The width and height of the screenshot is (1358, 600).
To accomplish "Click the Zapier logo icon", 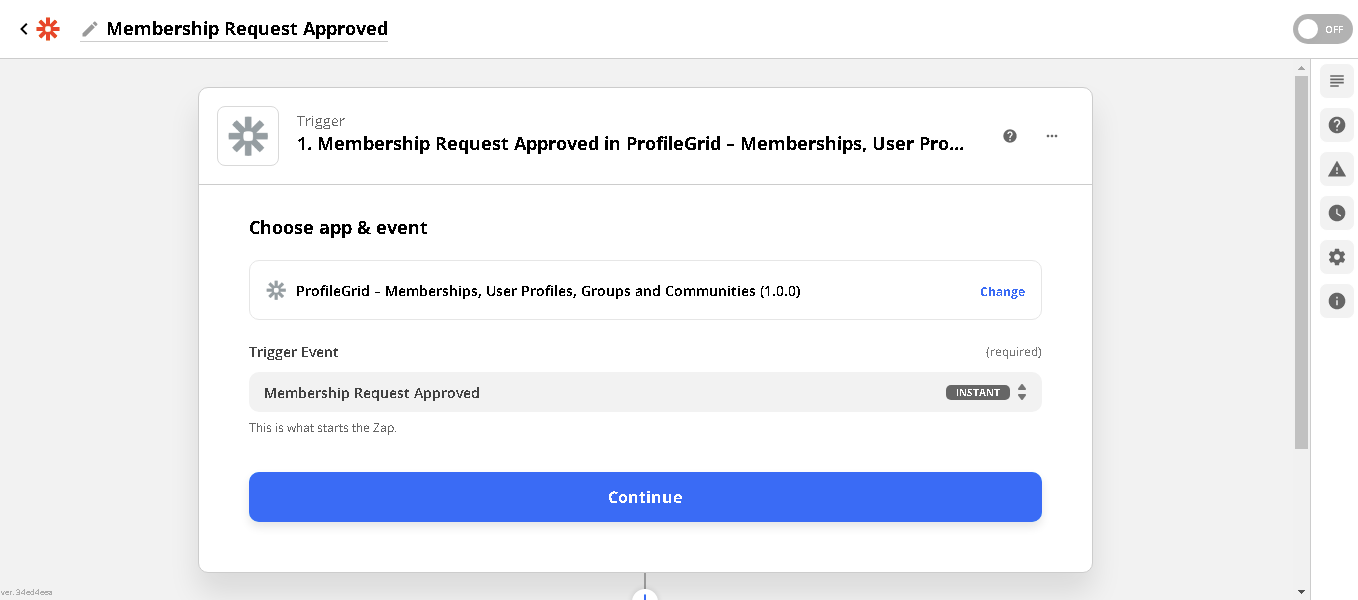I will click(x=48, y=29).
